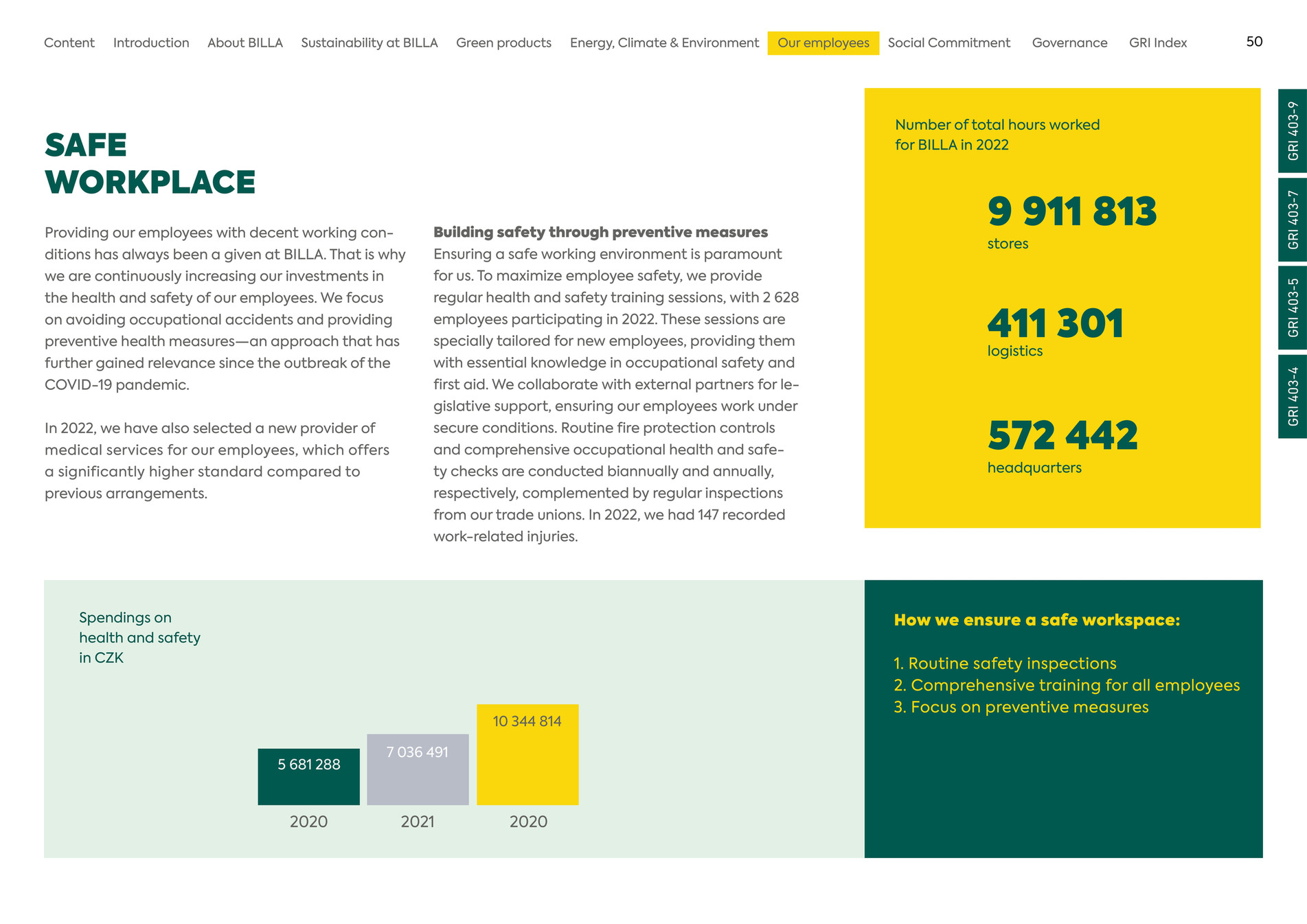Click the paragraph starting 'In 2022, we have also selected'
1307x924 pixels.
pos(217,461)
